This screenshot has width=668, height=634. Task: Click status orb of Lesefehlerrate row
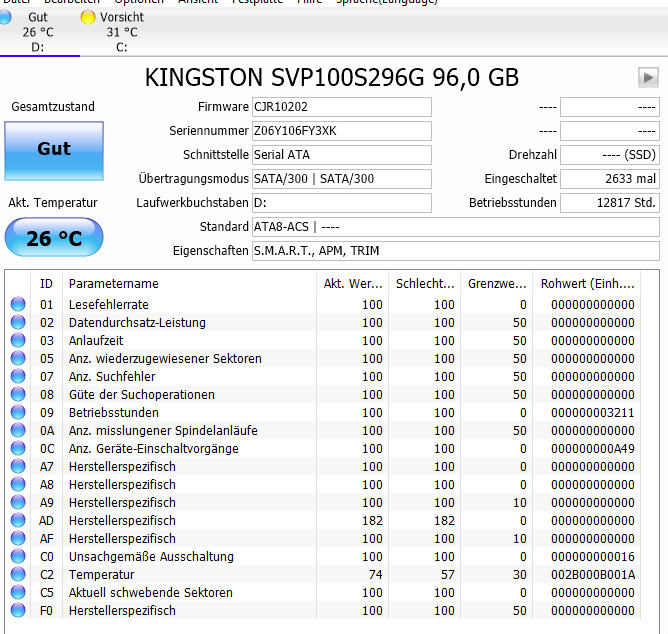tap(18, 304)
